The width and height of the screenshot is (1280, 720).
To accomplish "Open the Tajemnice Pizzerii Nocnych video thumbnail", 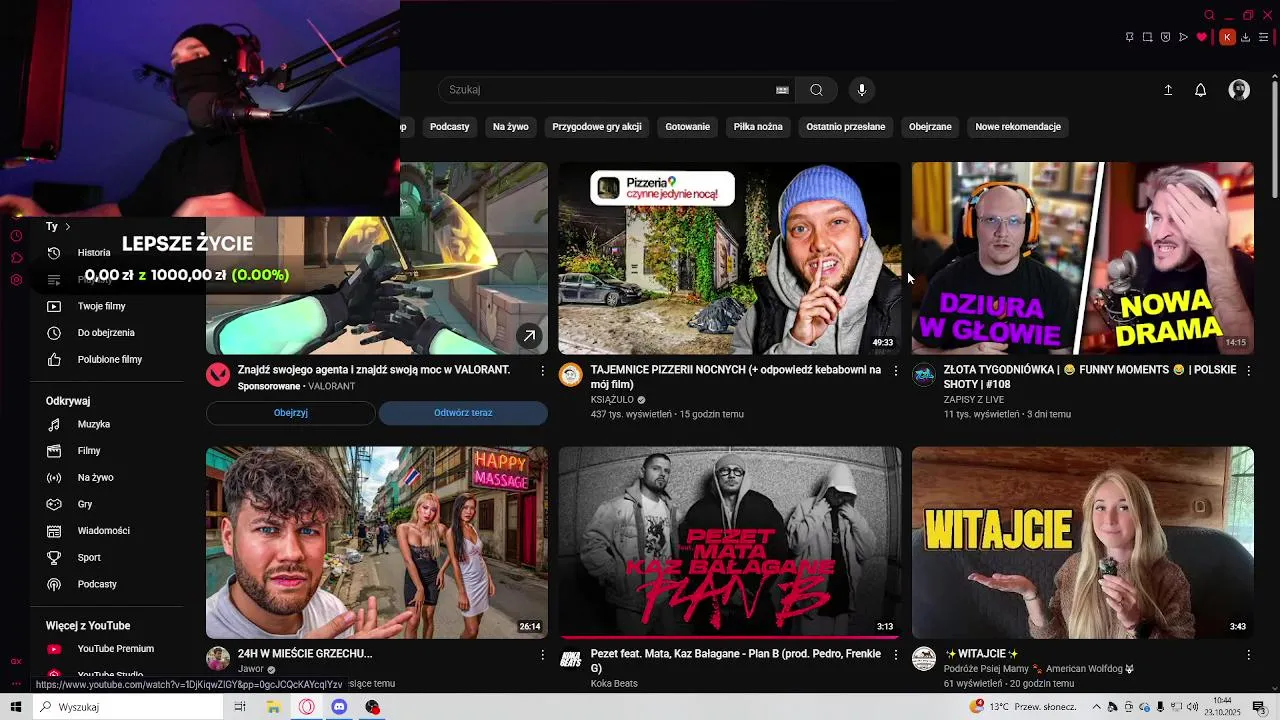I will [730, 258].
